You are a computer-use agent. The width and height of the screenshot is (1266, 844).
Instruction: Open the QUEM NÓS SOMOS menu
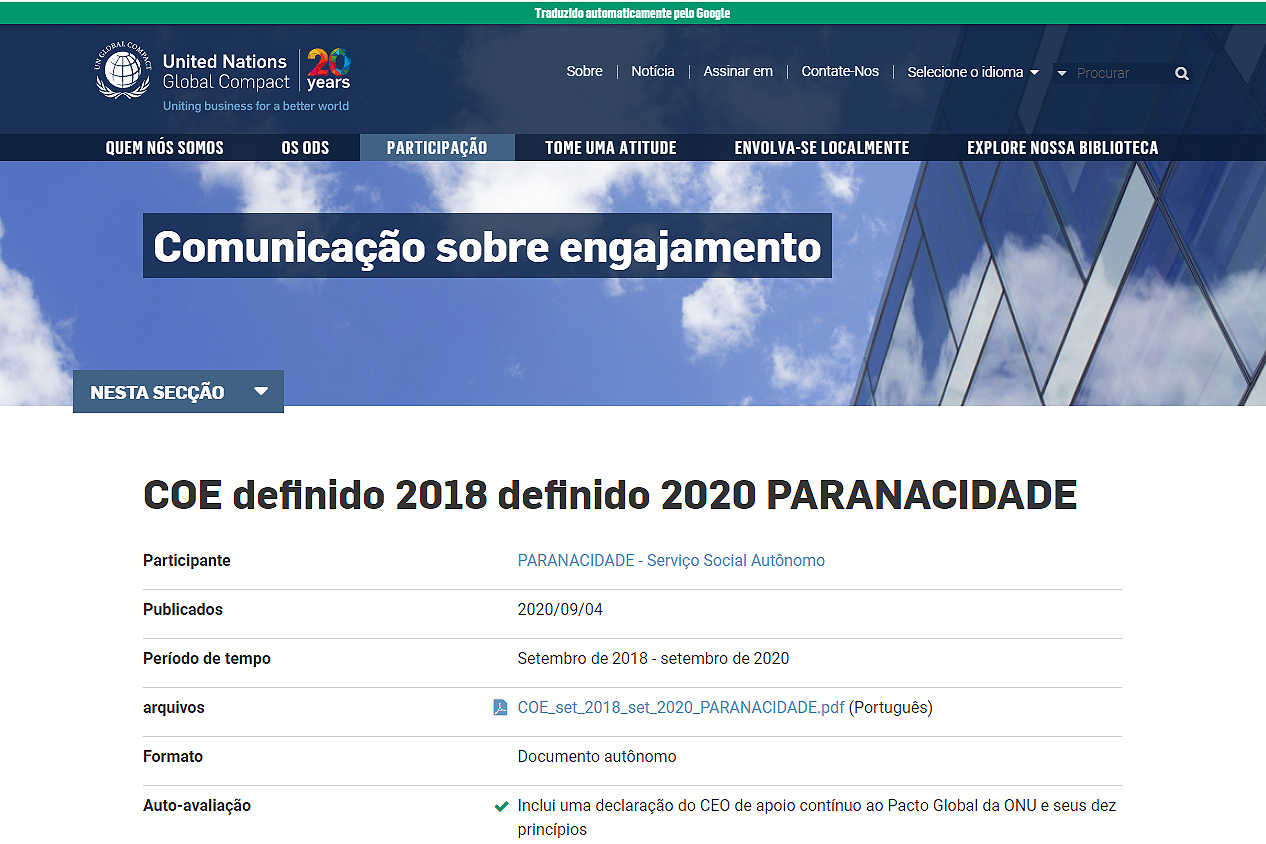[x=165, y=148]
